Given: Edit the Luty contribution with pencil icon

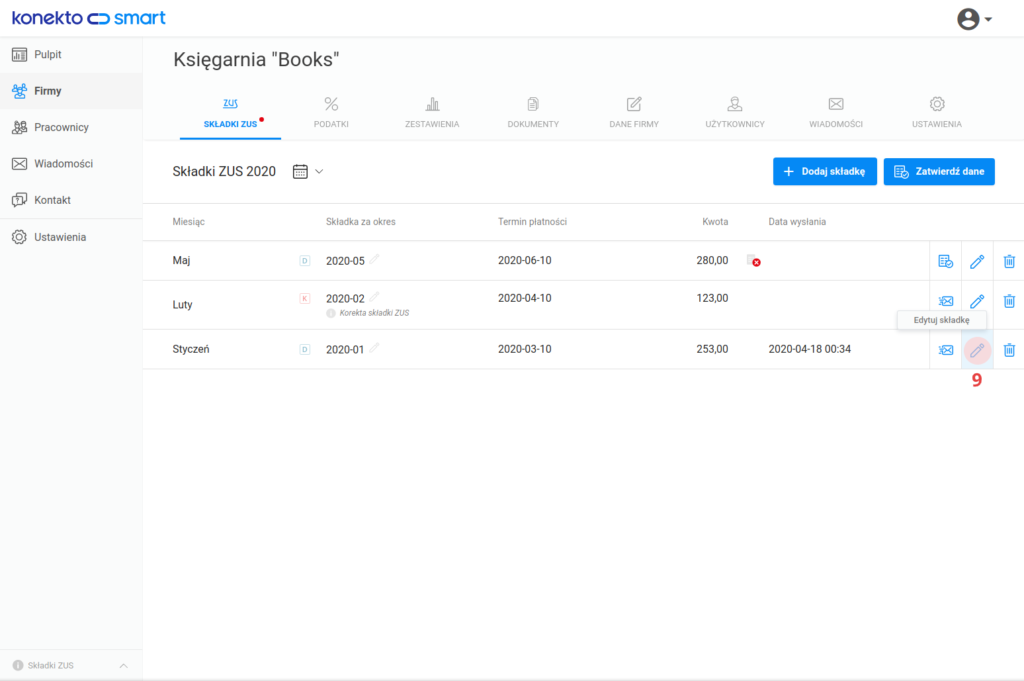Looking at the screenshot, I should pos(977,301).
